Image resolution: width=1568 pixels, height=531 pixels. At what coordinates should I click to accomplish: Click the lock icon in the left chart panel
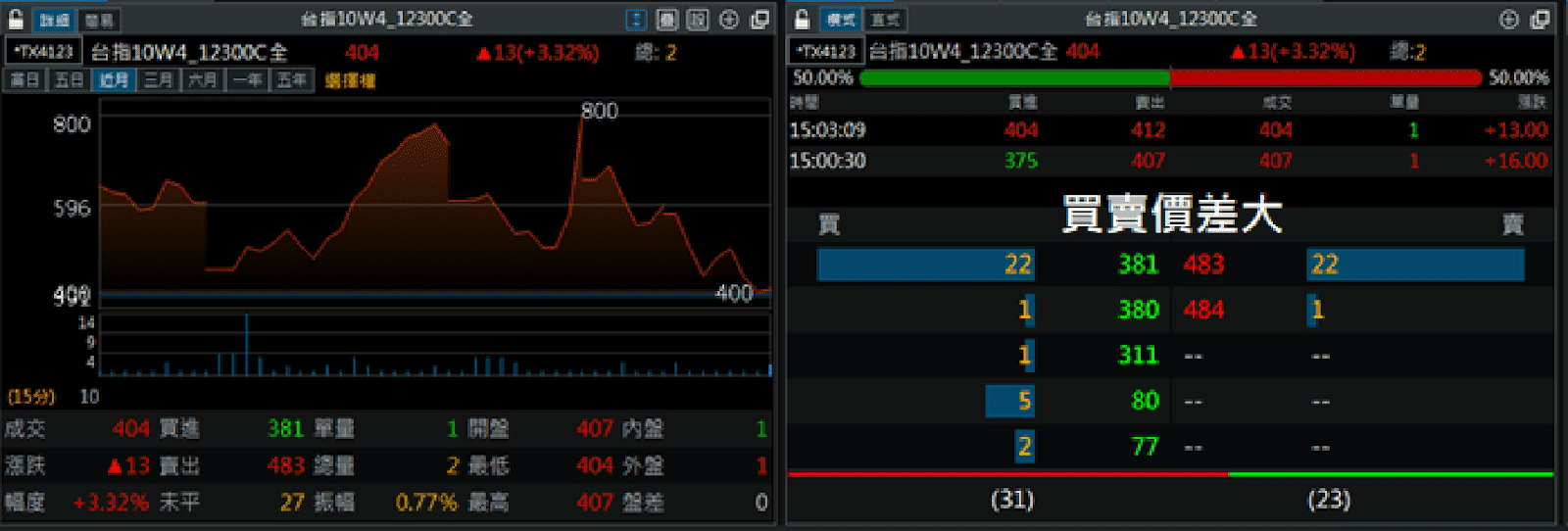click(x=16, y=20)
